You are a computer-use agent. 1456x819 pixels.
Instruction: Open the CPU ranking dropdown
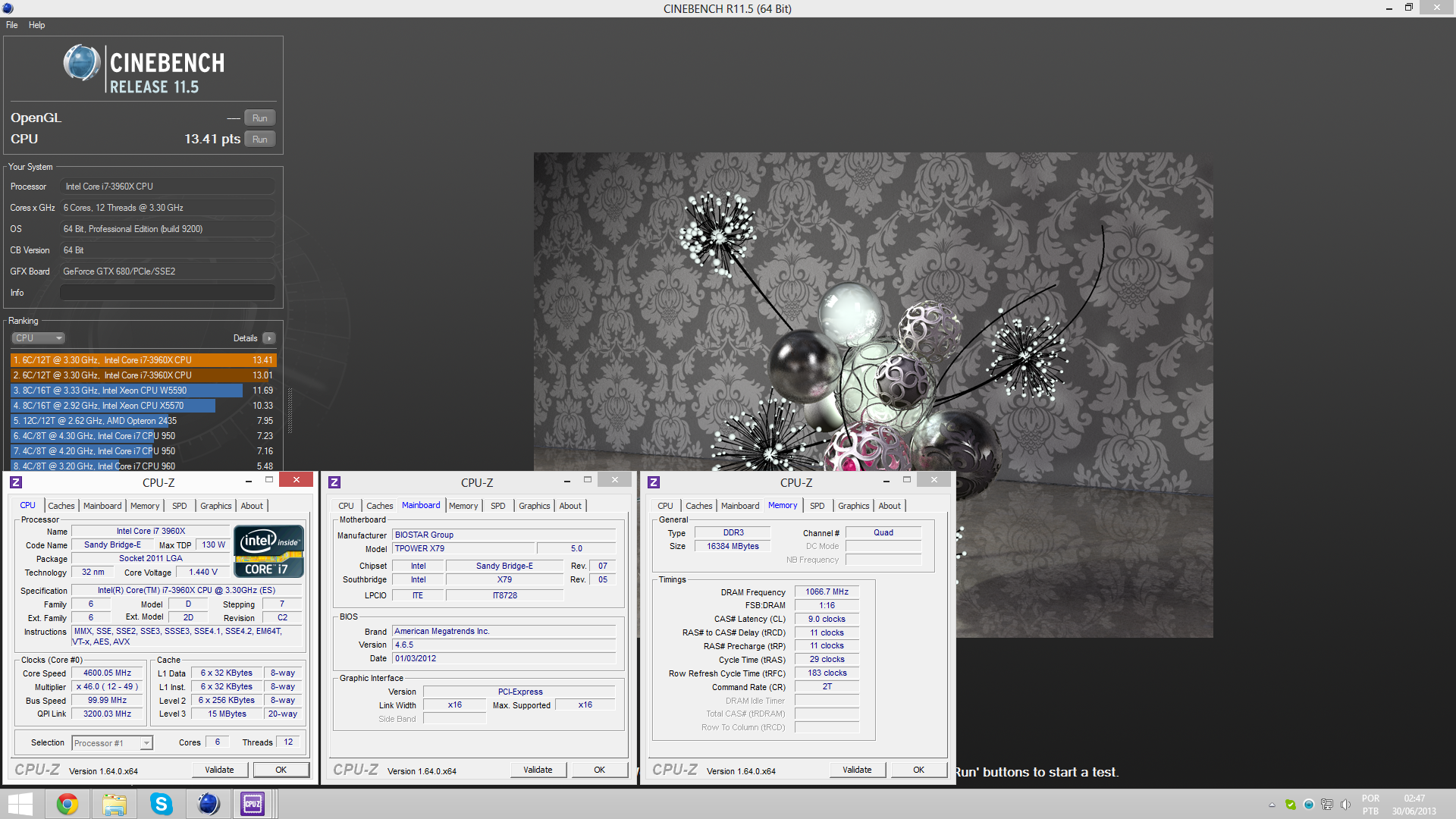click(x=38, y=338)
